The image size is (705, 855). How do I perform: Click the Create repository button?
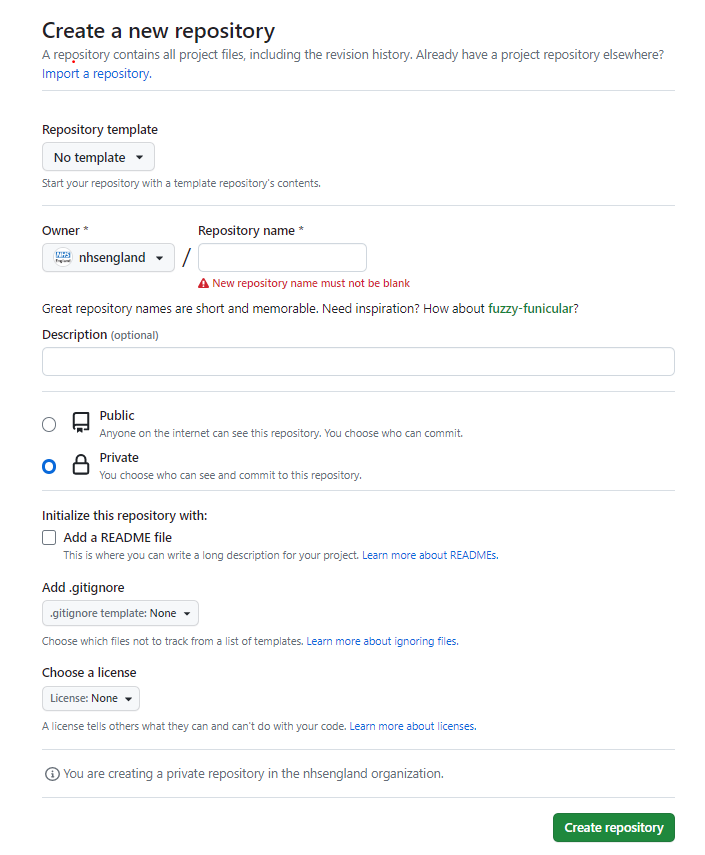pos(614,828)
